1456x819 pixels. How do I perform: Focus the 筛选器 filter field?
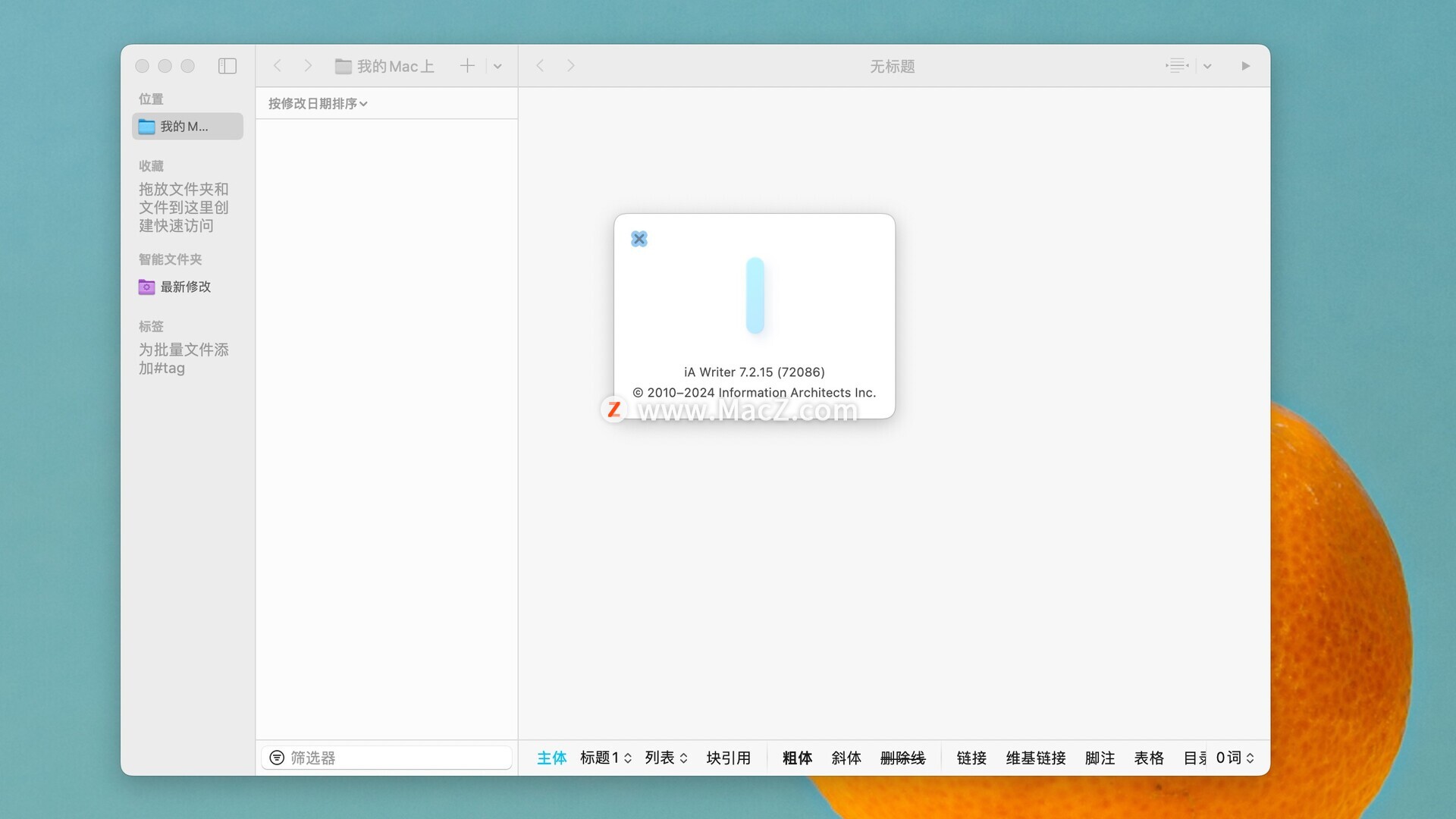[x=387, y=758]
